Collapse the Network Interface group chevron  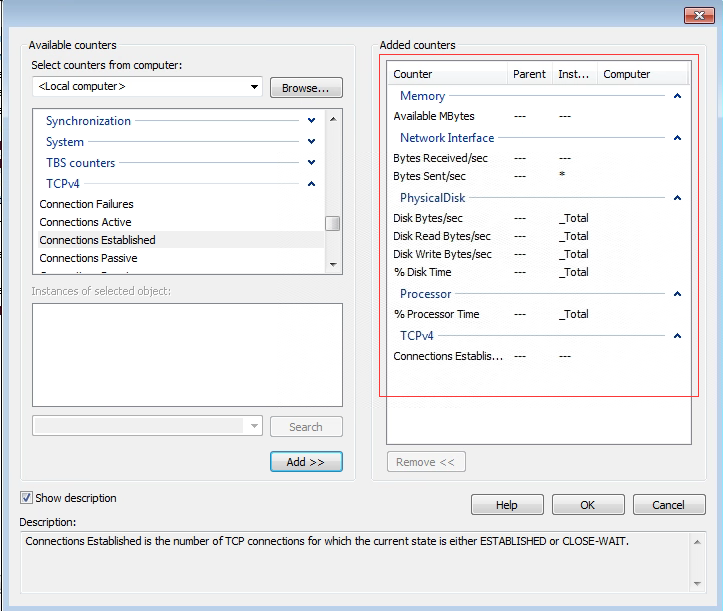coord(677,139)
